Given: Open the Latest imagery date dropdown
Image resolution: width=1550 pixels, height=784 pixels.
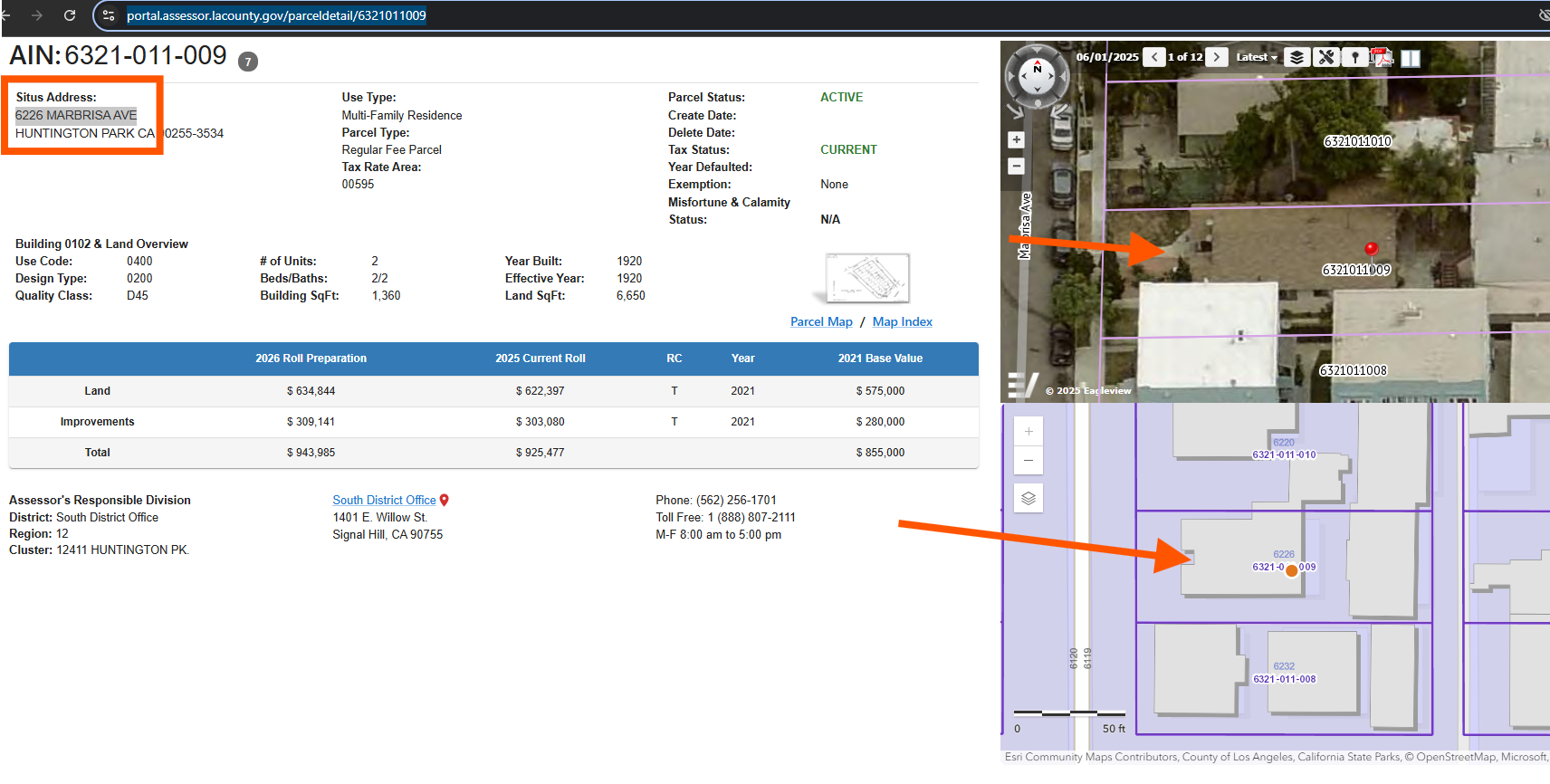Looking at the screenshot, I should coord(1257,57).
